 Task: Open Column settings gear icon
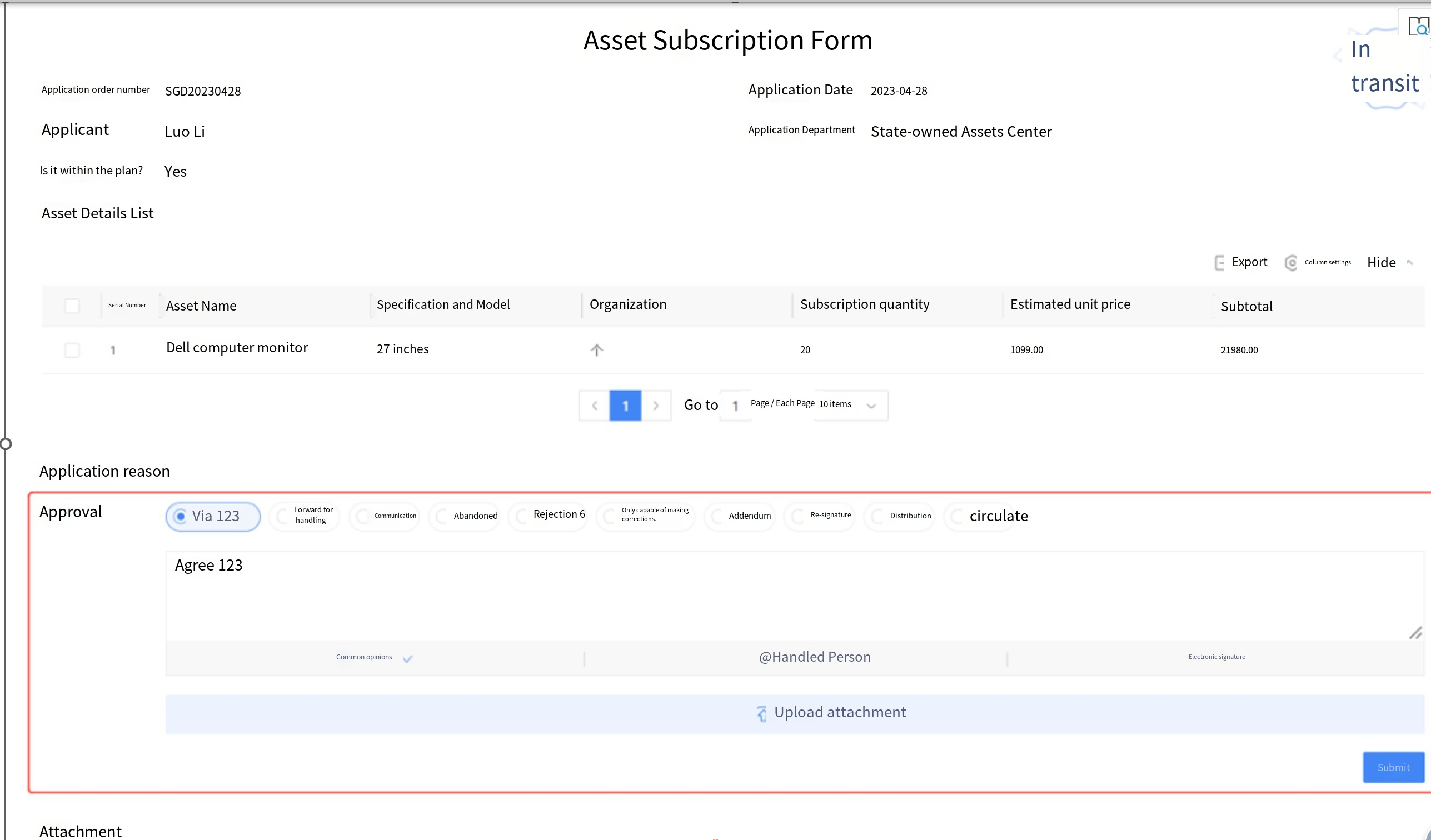tap(1291, 263)
